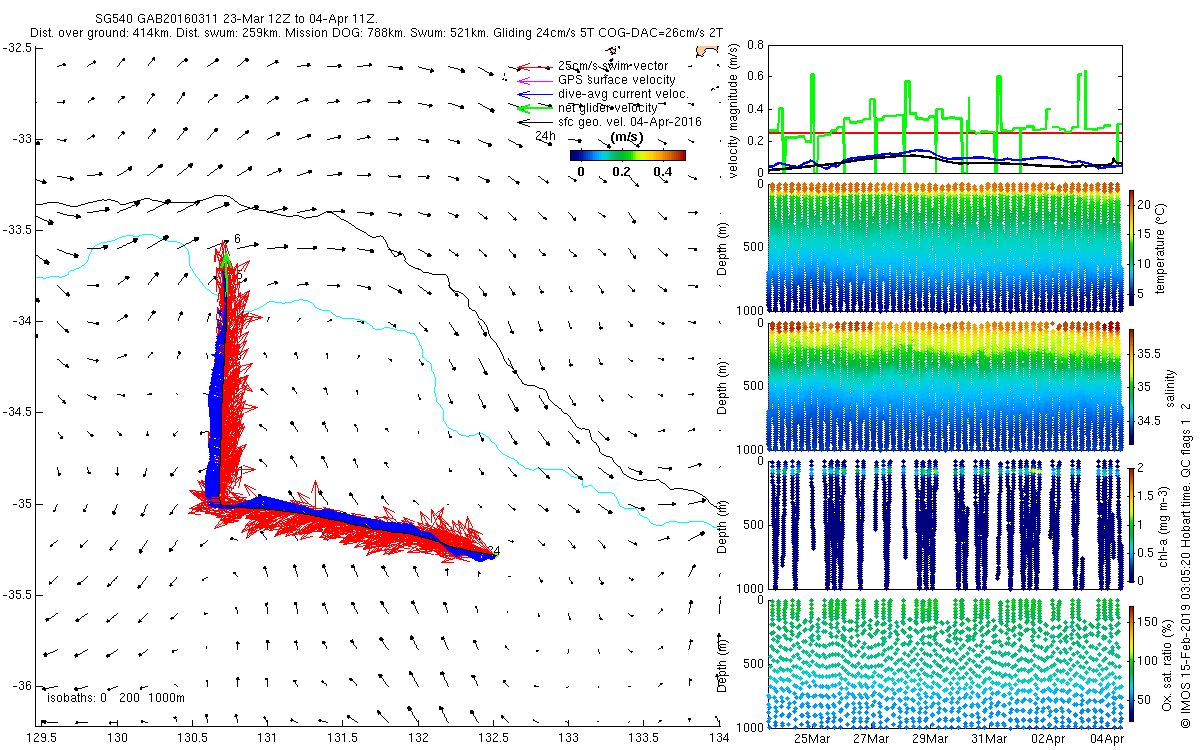Click the temperature colorbar
1200x750 pixels.
coord(1132,248)
